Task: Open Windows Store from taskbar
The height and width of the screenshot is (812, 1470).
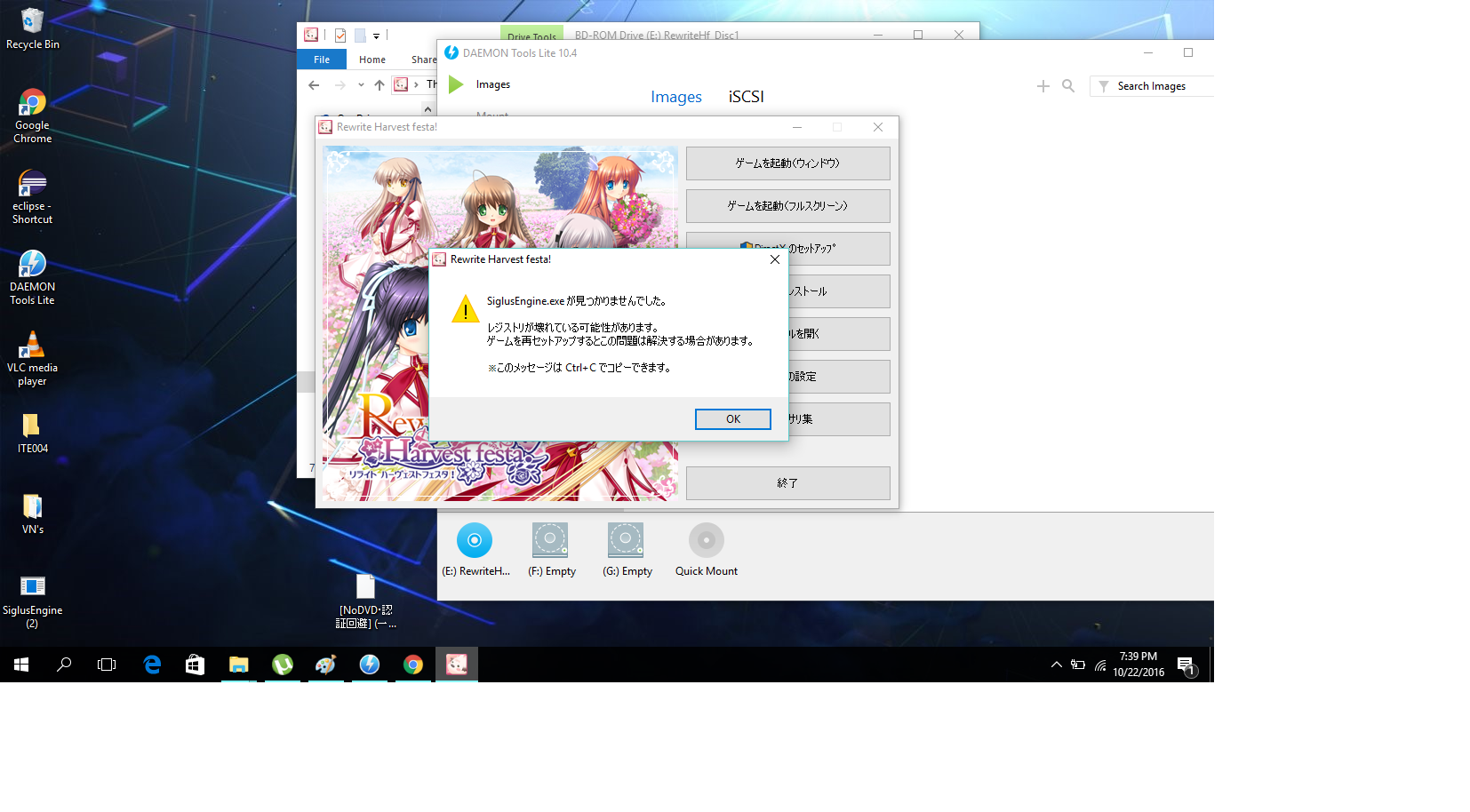Action: [x=196, y=665]
